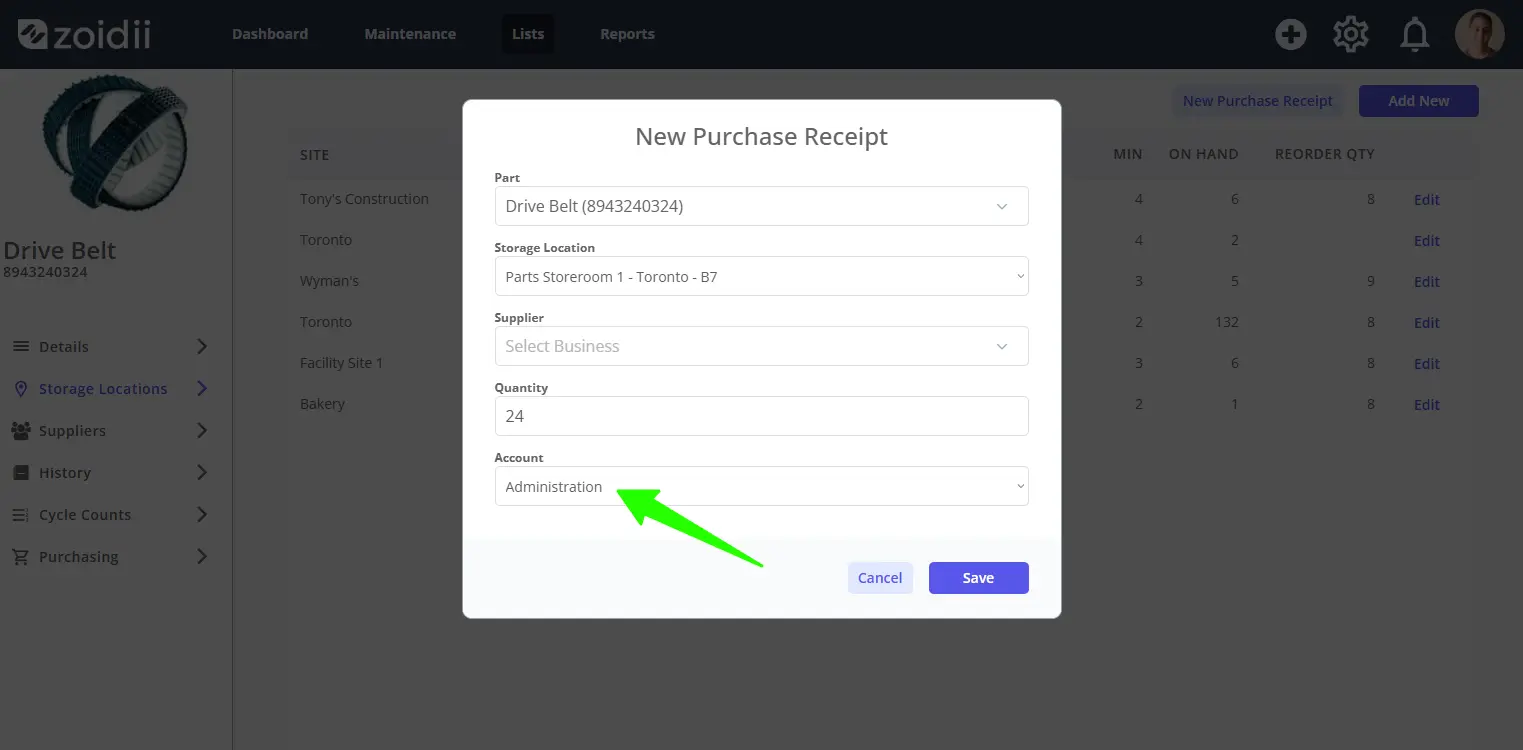Click the REORDER QTY column header
1523x750 pixels.
(1324, 154)
